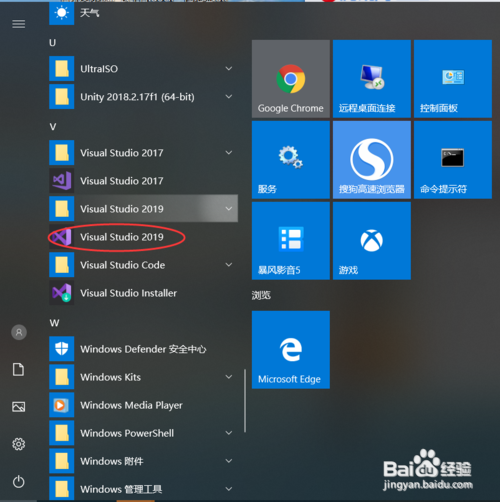Expand Visual Studio 2019 folder chevron

coord(229,209)
